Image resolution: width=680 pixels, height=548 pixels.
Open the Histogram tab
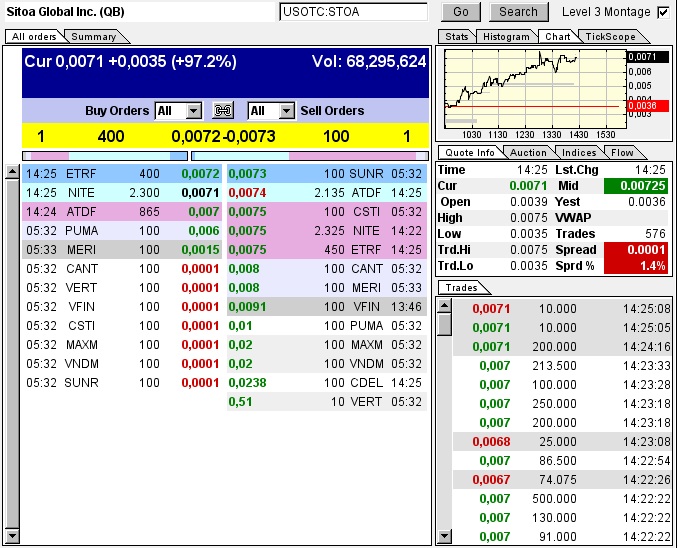coord(505,37)
